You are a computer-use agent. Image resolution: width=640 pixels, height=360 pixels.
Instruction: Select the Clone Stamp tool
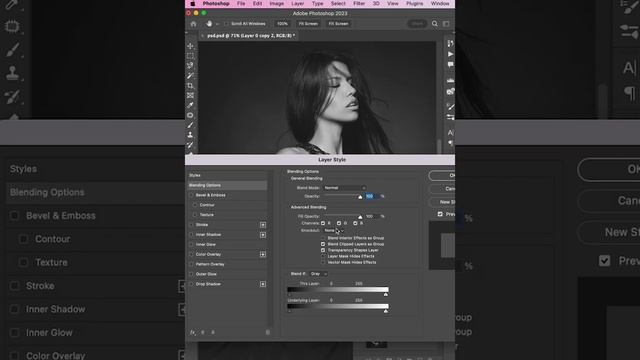[190, 135]
